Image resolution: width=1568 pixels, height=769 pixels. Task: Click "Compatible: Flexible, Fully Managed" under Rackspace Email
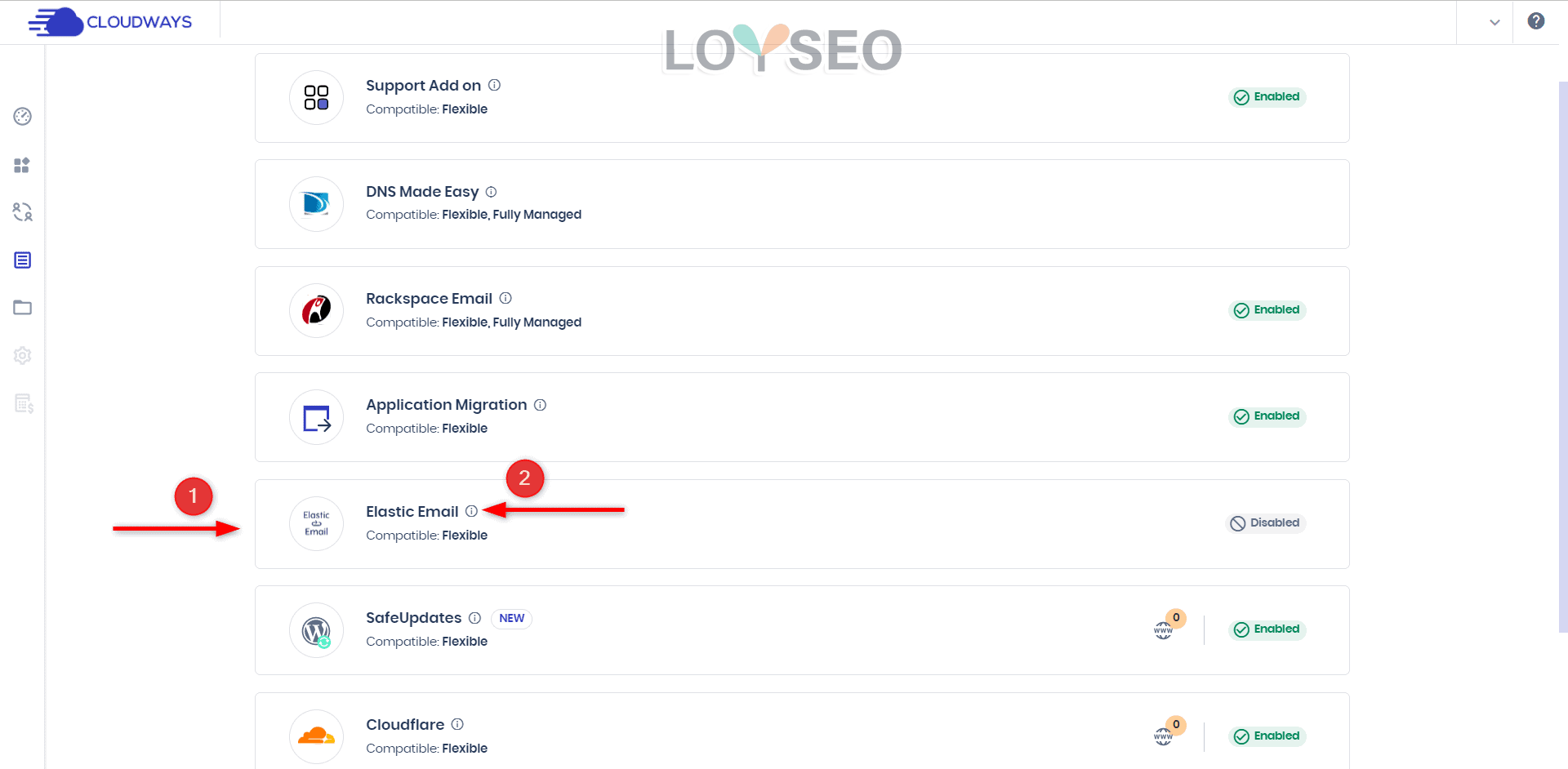474,322
